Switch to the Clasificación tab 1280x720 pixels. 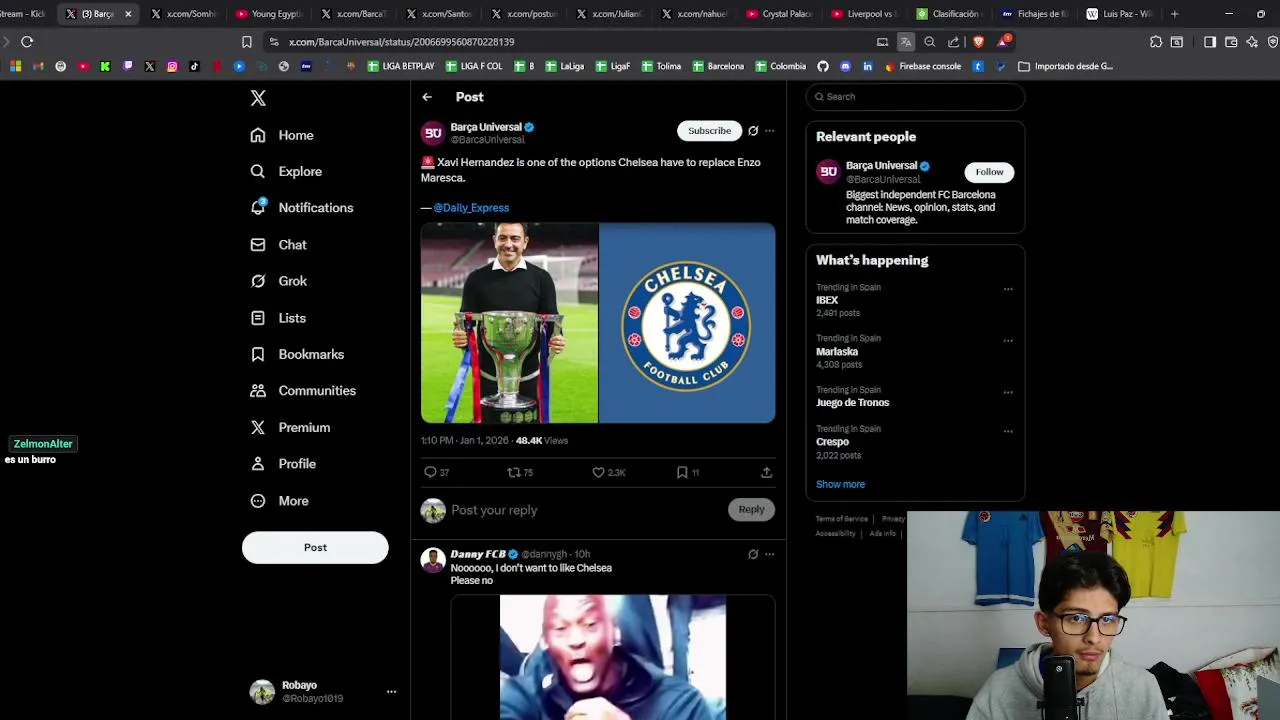point(949,14)
